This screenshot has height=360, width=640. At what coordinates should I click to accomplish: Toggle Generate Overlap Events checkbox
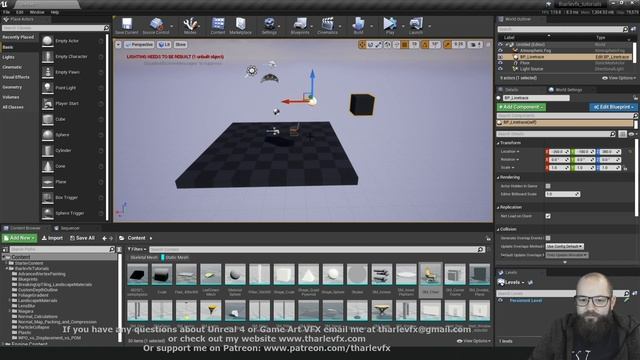[x=548, y=238]
